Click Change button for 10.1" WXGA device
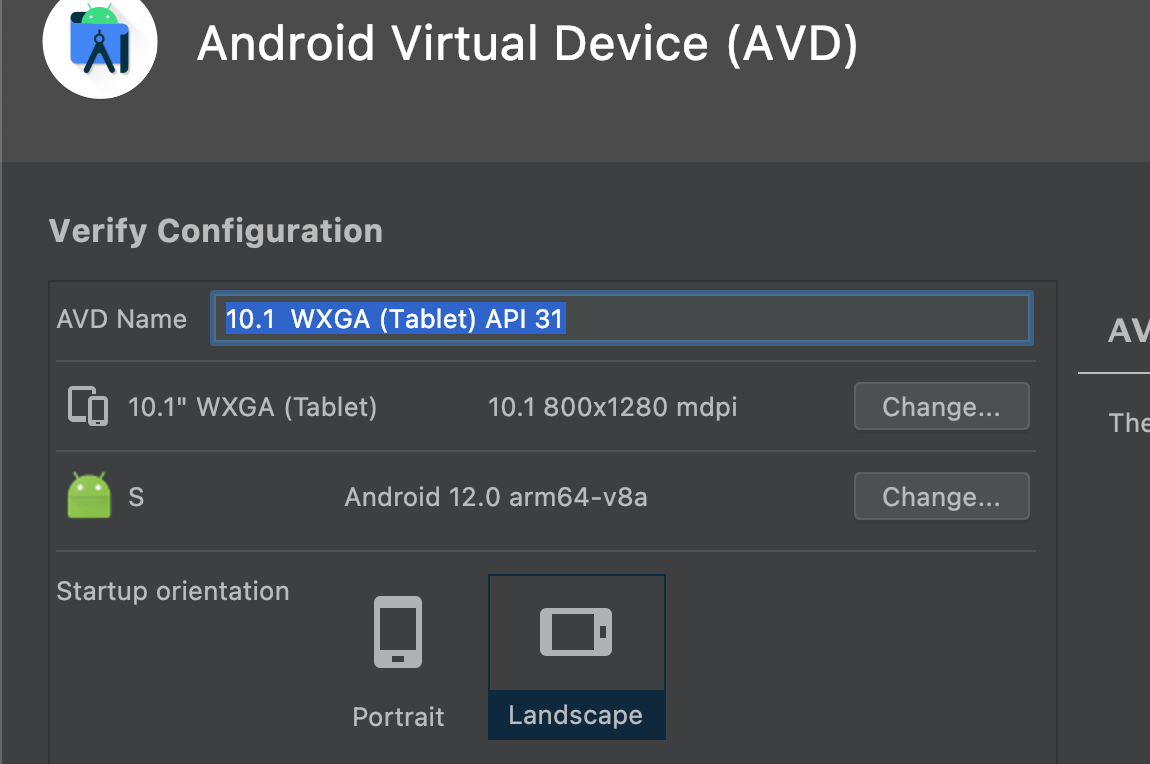 coord(942,406)
